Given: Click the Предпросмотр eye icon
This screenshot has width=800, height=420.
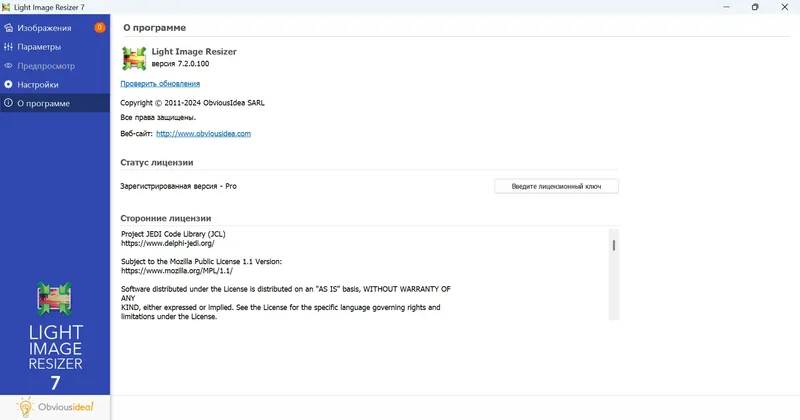Looking at the screenshot, I should [9, 65].
